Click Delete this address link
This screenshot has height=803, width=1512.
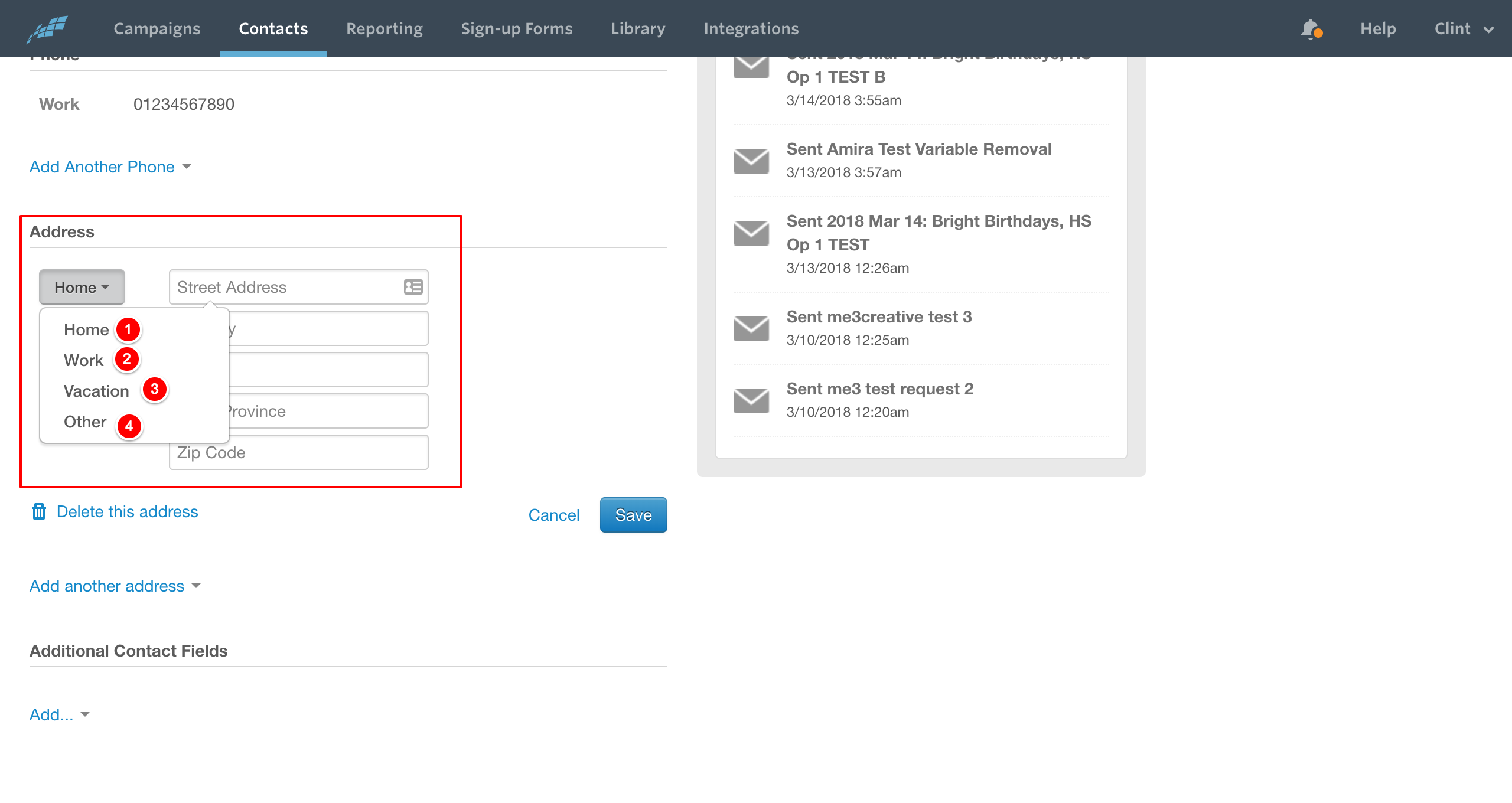point(127,511)
